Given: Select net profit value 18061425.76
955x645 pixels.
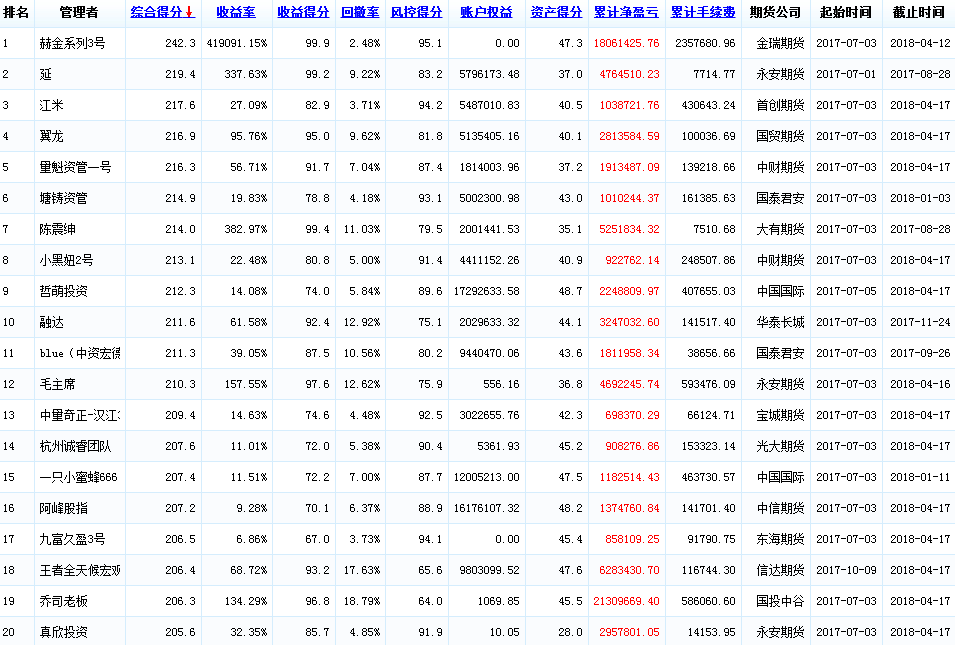Looking at the screenshot, I should pos(626,44).
